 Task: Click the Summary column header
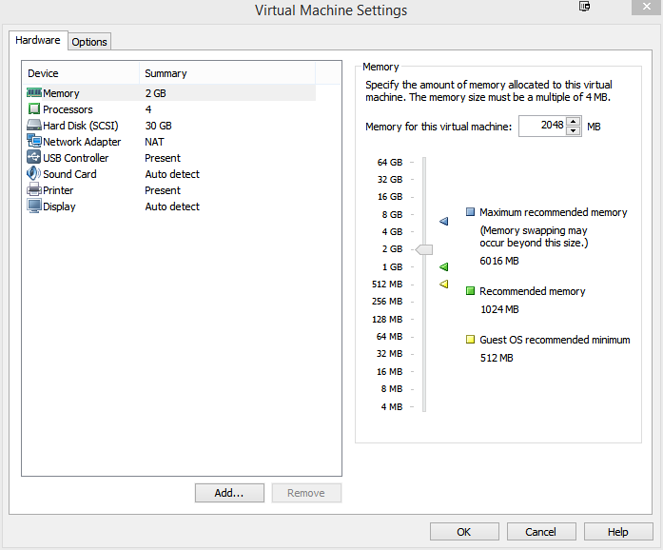pos(227,73)
